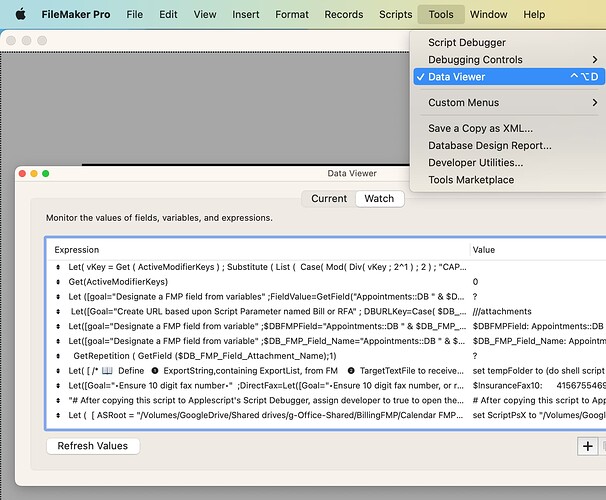Expand Debugging Controls submenu
Viewport: 606px width, 500px height.
pos(509,60)
